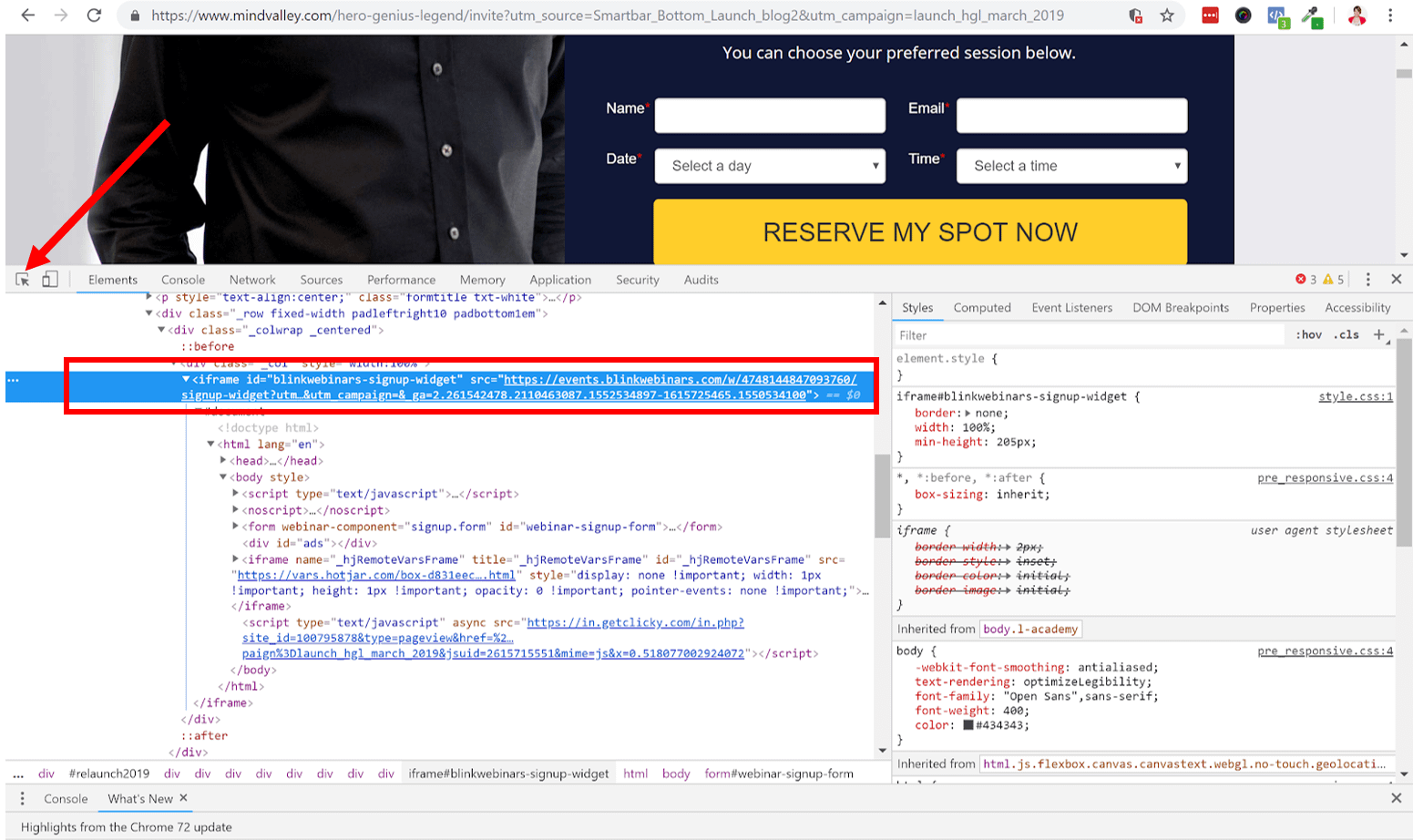Click the new style rule plus icon
Viewport: 1413px width, 840px height.
tap(1379, 335)
